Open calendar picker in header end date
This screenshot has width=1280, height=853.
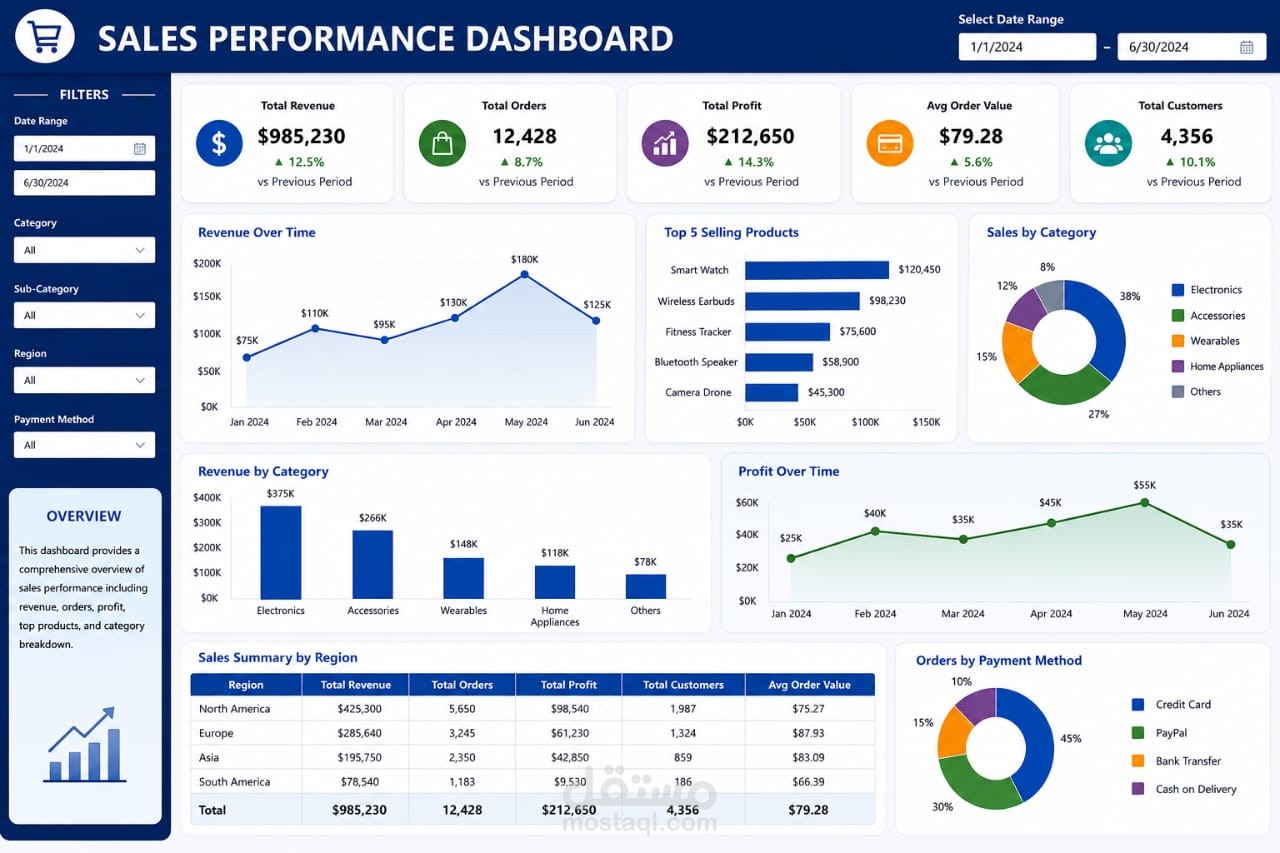pyautogui.click(x=1246, y=47)
